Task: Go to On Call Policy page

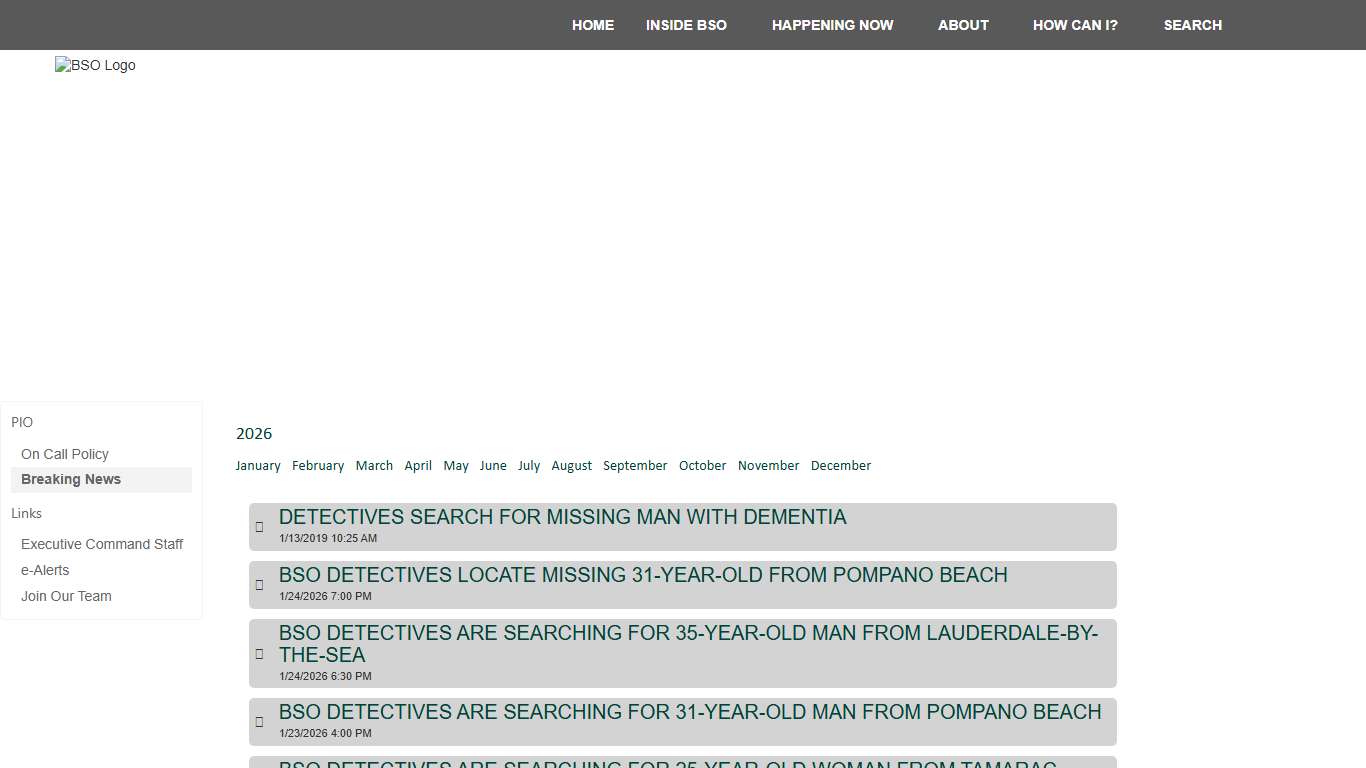Action: coord(65,454)
